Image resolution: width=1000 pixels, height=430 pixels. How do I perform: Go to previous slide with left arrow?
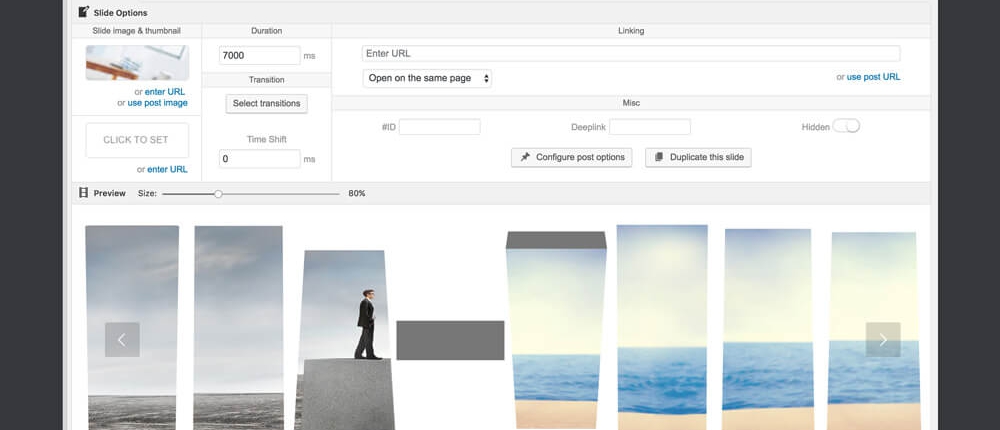coord(122,340)
